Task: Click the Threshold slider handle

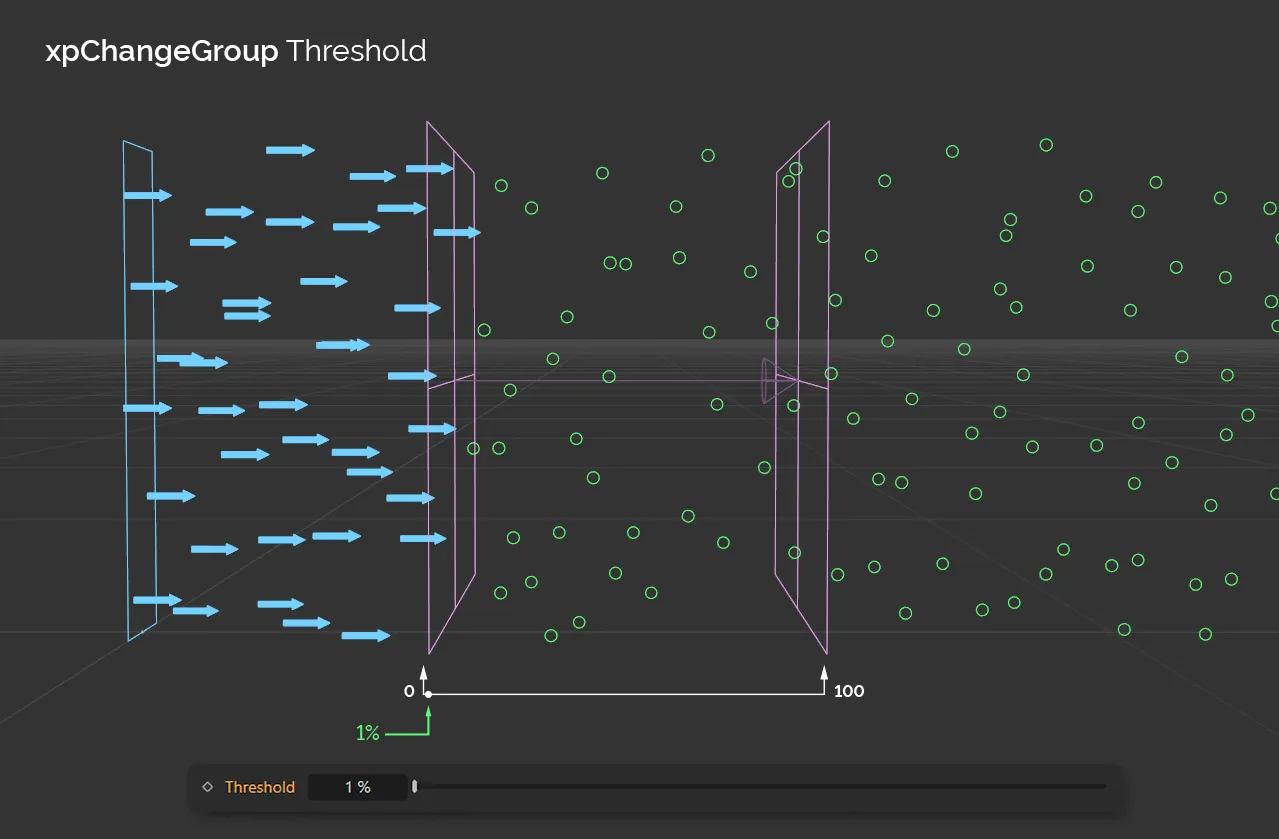Action: [x=414, y=787]
